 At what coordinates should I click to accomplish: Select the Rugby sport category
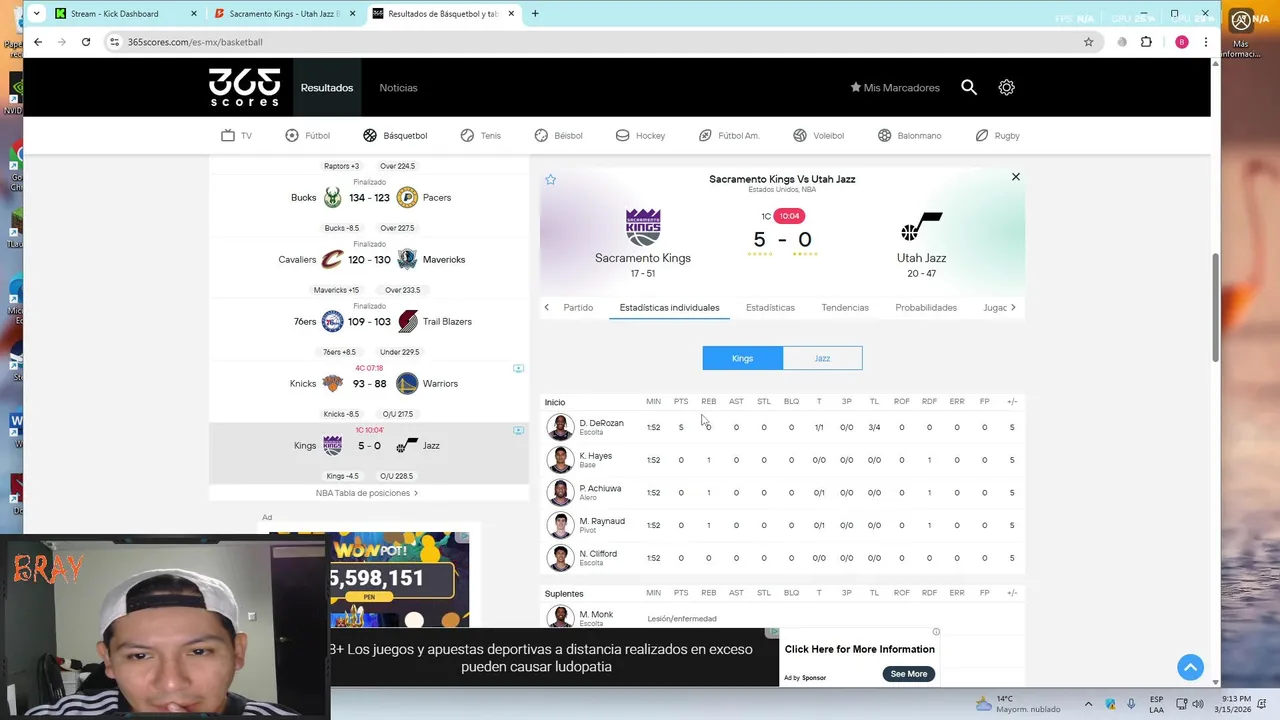[x=997, y=135]
